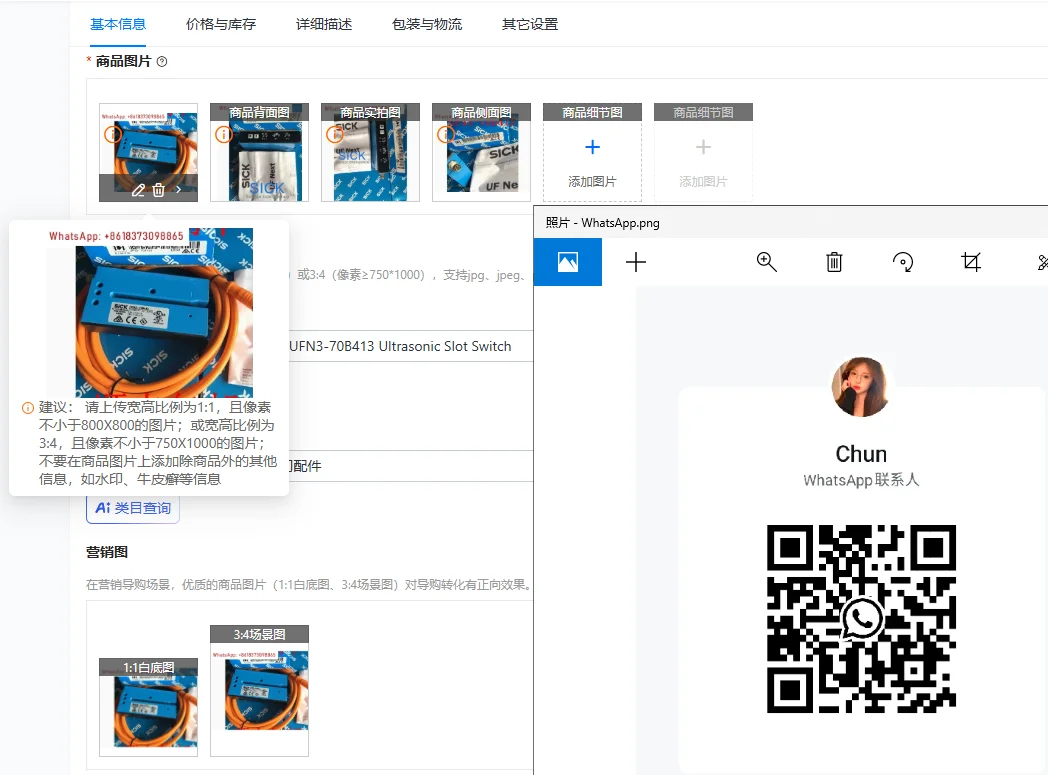Move first product image right with arrow
1048x775 pixels.
tap(178, 190)
